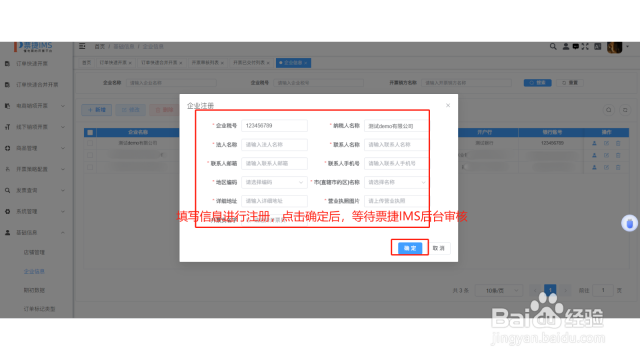Screen dimensions: 640x360
Task: Open the 地区编码 dropdown
Action: [274, 182]
